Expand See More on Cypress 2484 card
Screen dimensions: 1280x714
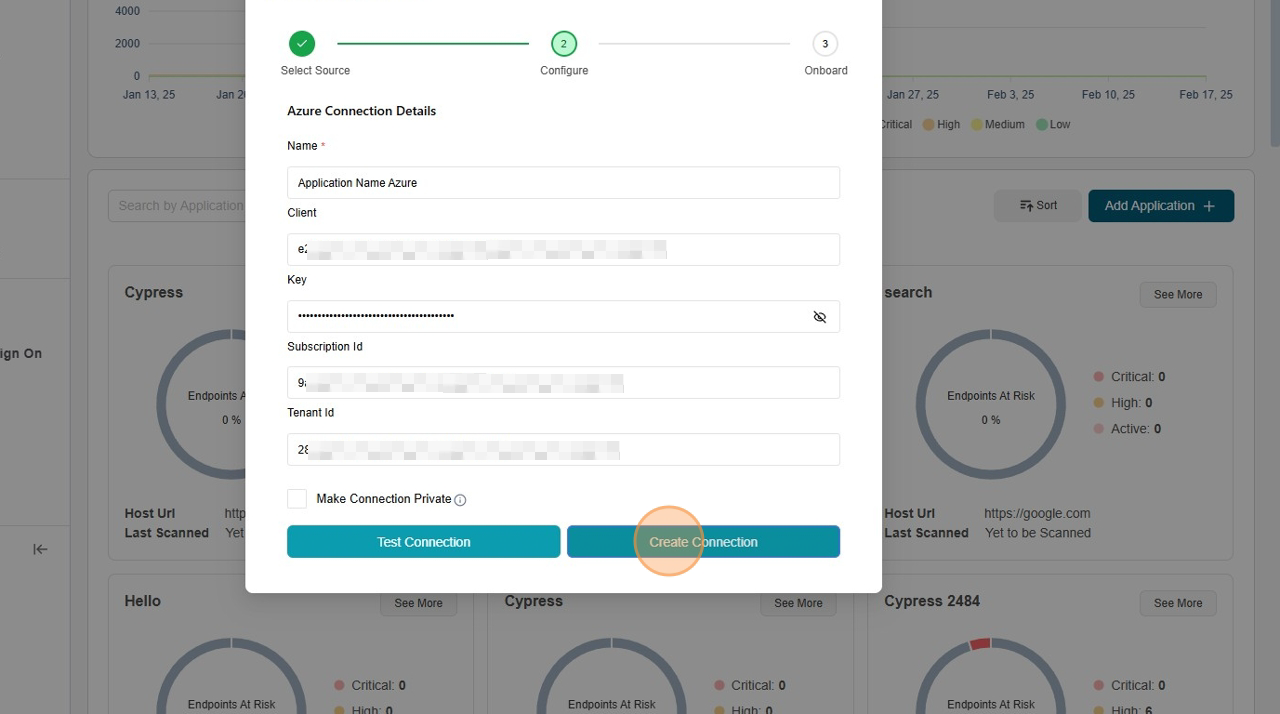click(1177, 603)
